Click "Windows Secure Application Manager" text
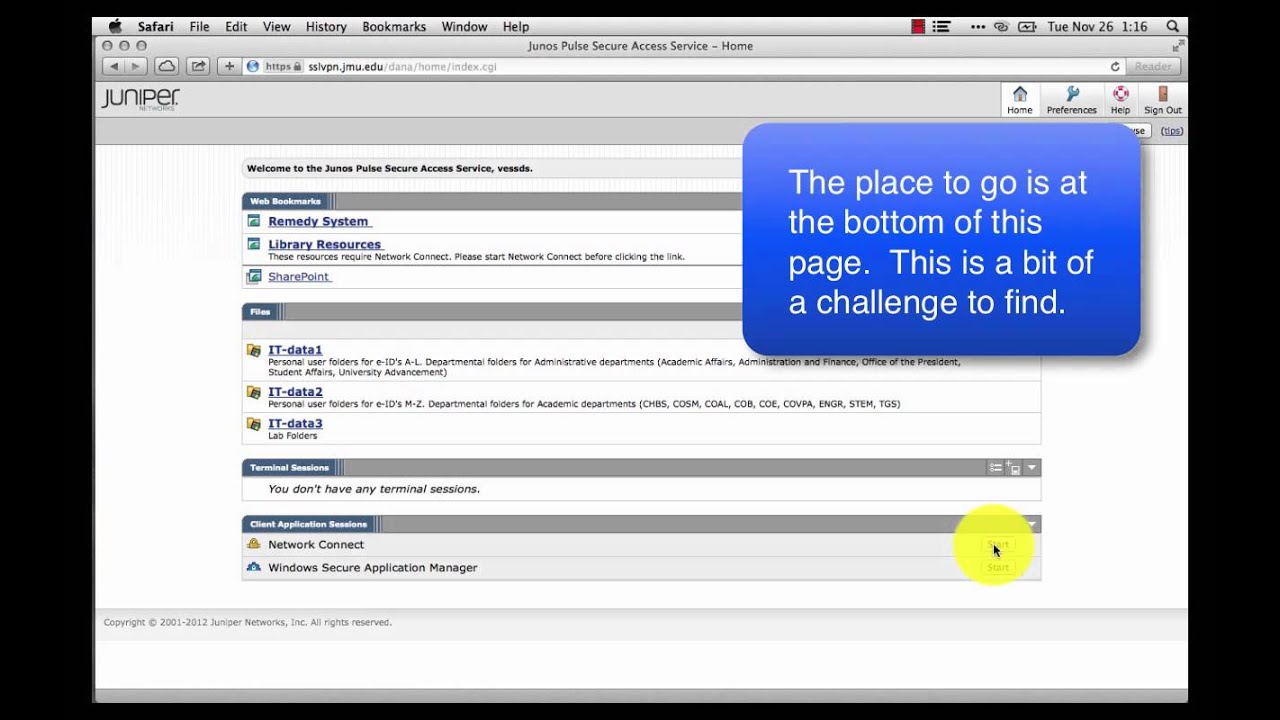The width and height of the screenshot is (1280, 720). click(x=372, y=567)
